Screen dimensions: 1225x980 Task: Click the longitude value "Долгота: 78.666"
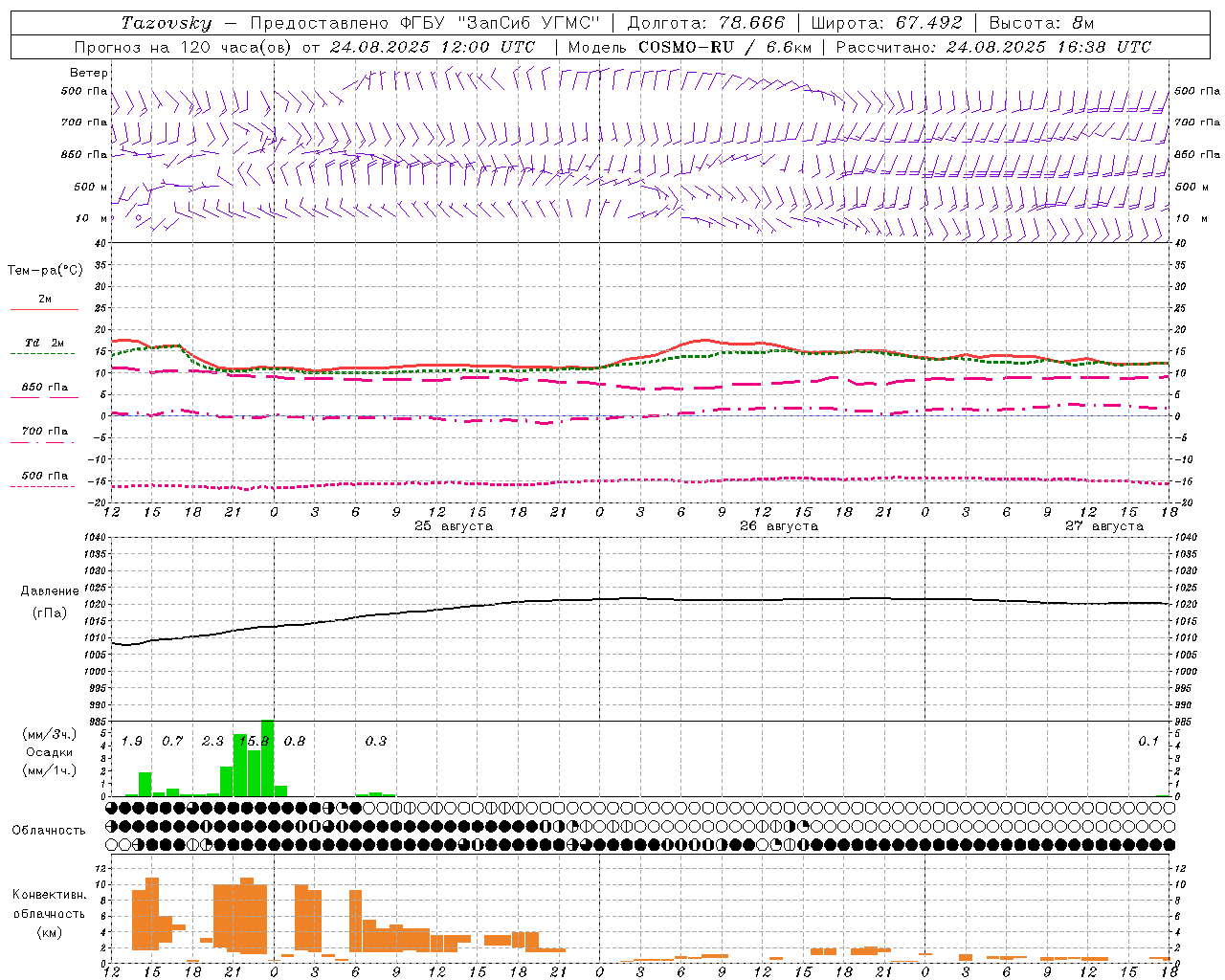tap(705, 23)
